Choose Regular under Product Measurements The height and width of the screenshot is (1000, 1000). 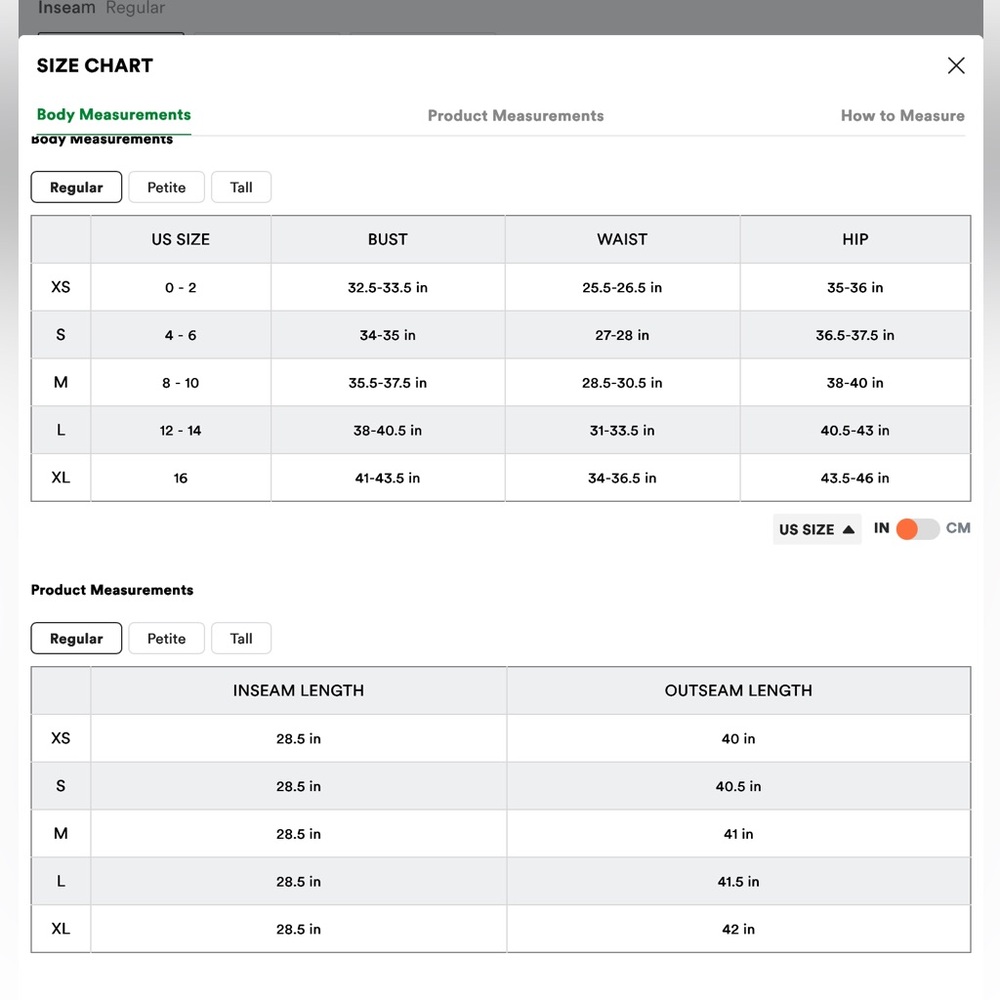[x=76, y=638]
